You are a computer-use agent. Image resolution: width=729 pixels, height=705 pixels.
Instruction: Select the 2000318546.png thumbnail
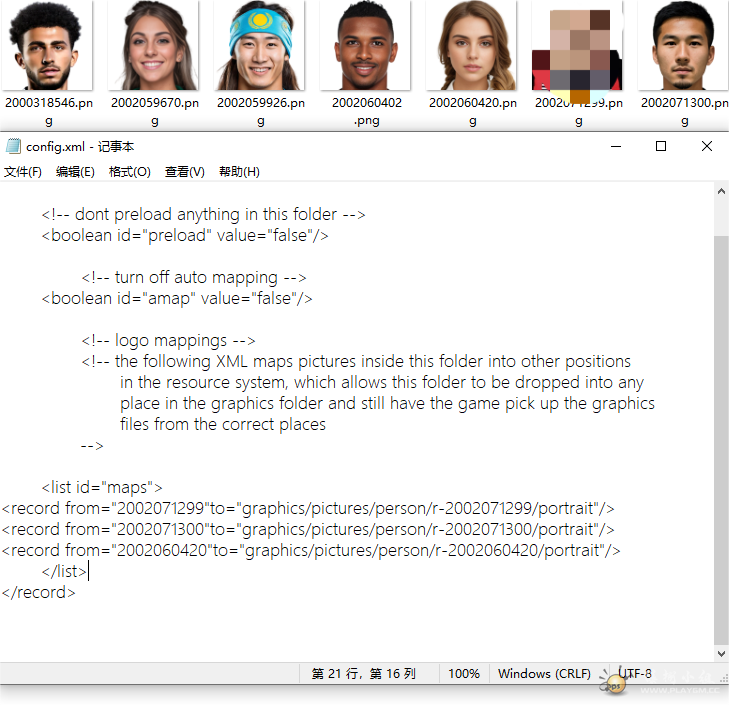(46, 46)
